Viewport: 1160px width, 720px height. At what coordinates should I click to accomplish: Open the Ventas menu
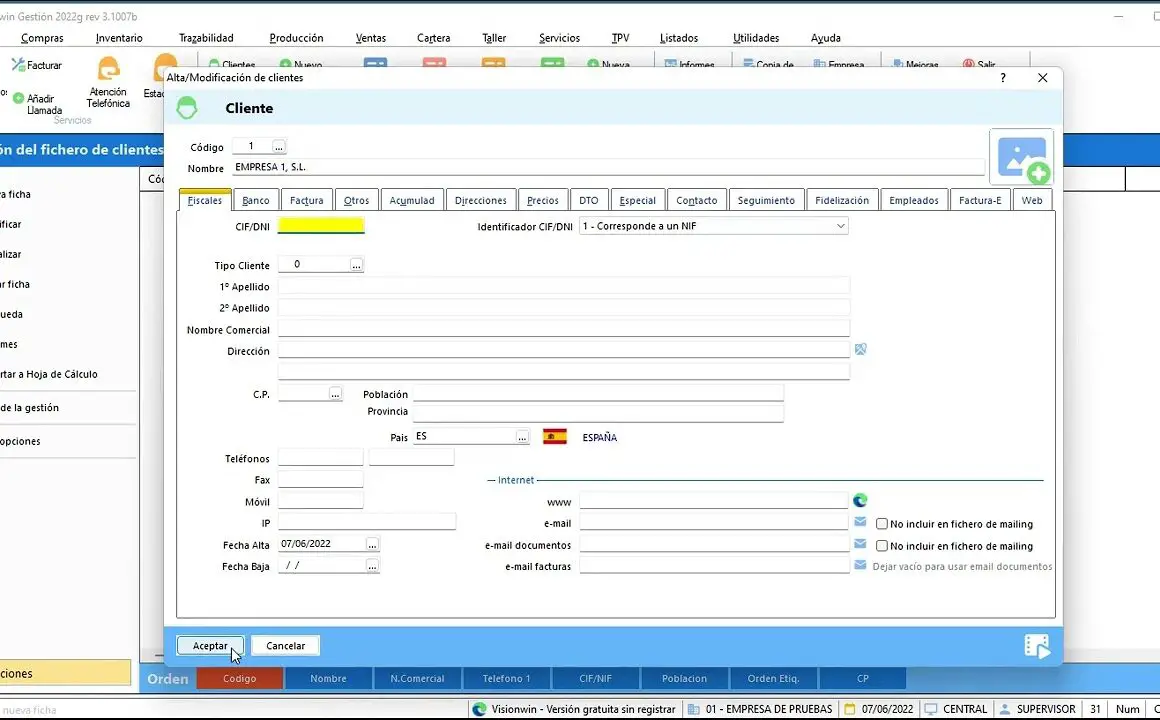point(371,38)
